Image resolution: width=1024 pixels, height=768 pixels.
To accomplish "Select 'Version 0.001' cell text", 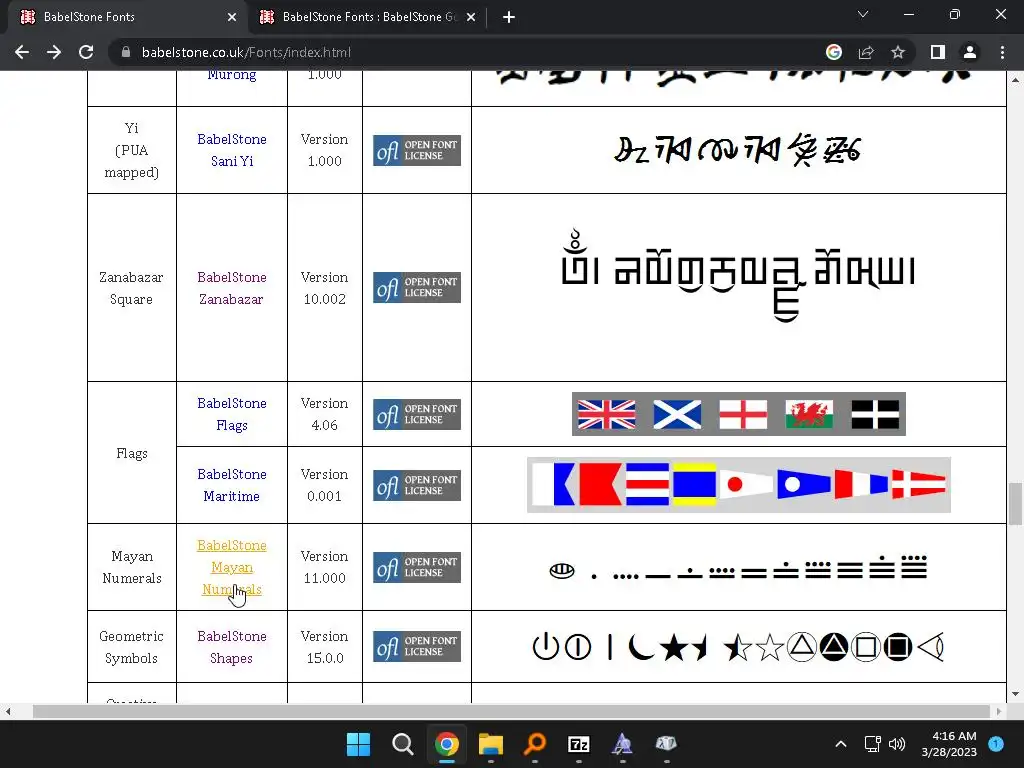I will coord(325,485).
